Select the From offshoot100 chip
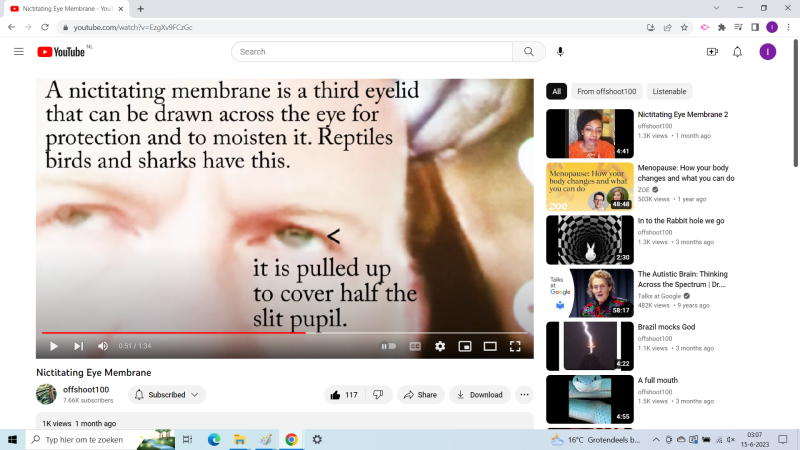Image resolution: width=800 pixels, height=450 pixels. tap(607, 91)
